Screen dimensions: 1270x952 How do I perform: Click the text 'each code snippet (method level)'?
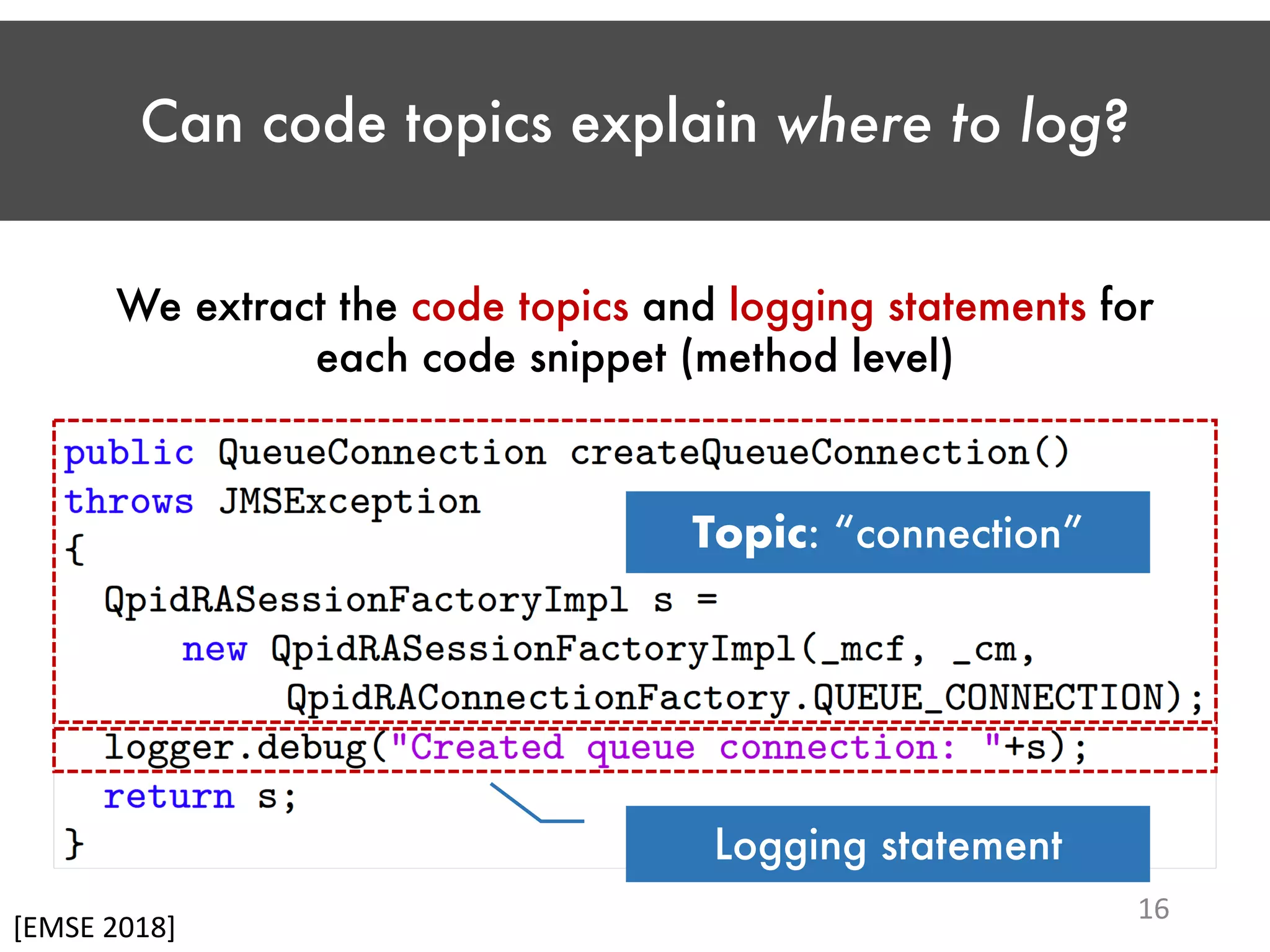634,358
